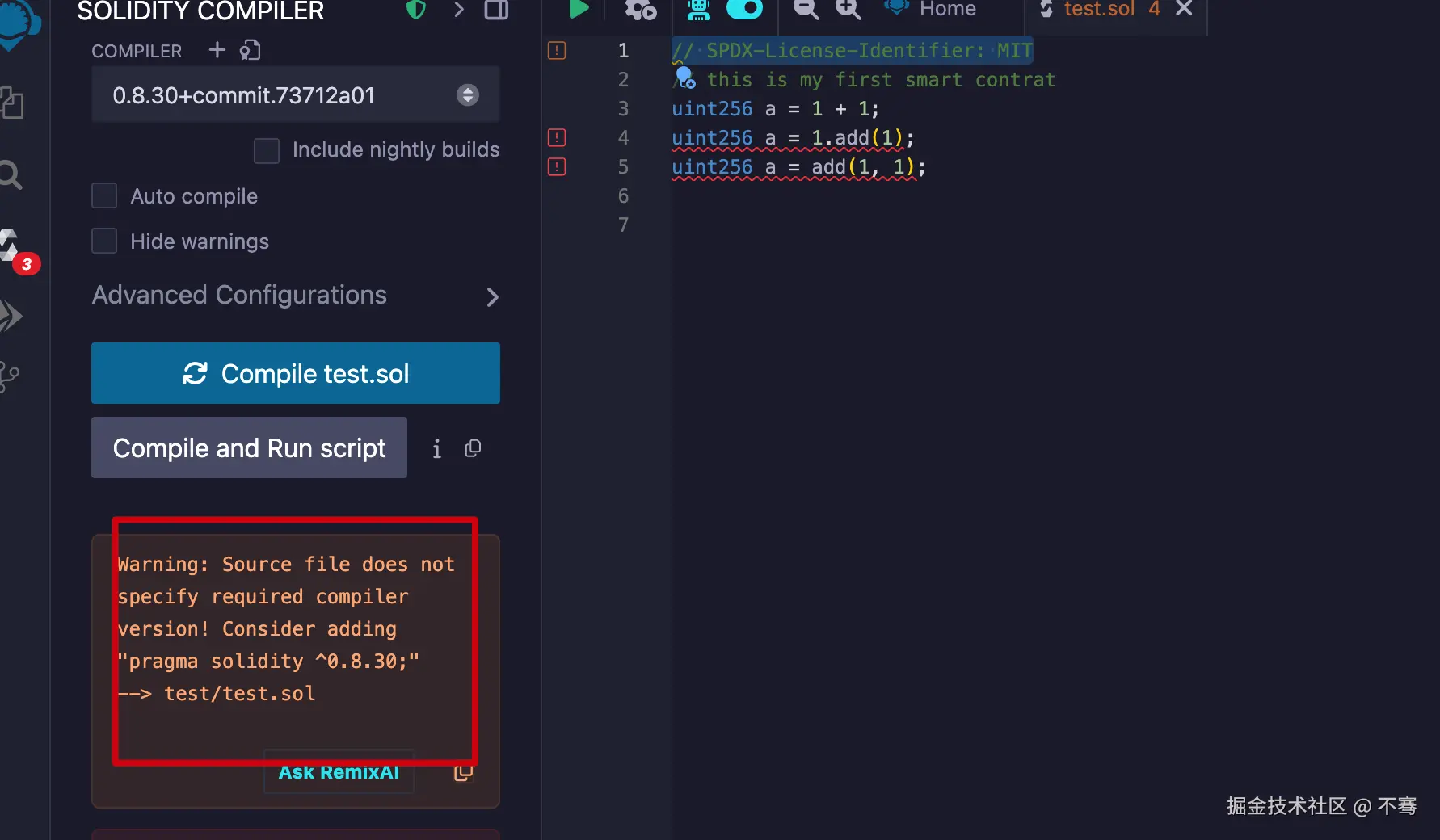1440x840 pixels.
Task: Click line number 7 in the gutter
Action: tap(623, 225)
